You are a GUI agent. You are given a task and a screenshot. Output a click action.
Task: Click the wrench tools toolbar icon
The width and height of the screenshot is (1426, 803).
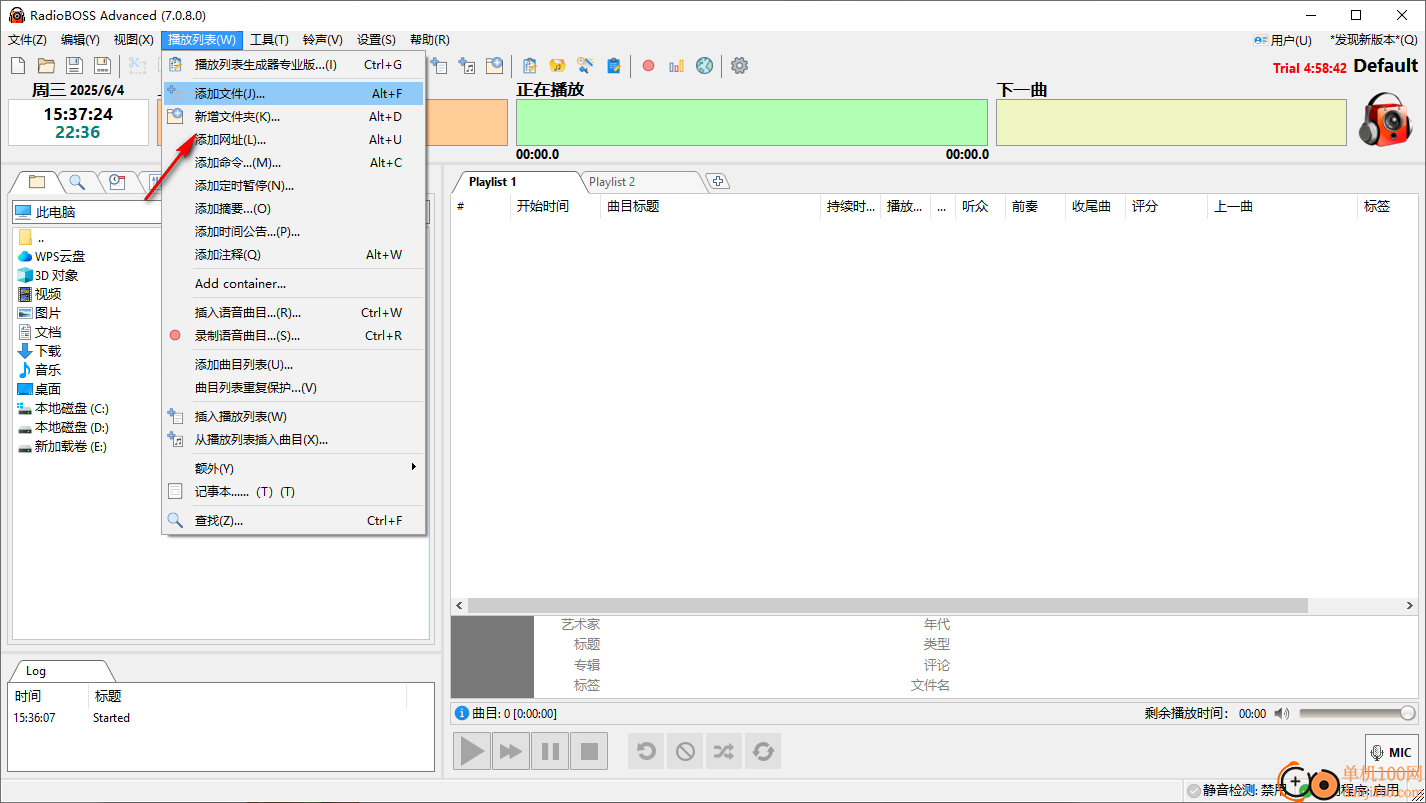tap(586, 66)
